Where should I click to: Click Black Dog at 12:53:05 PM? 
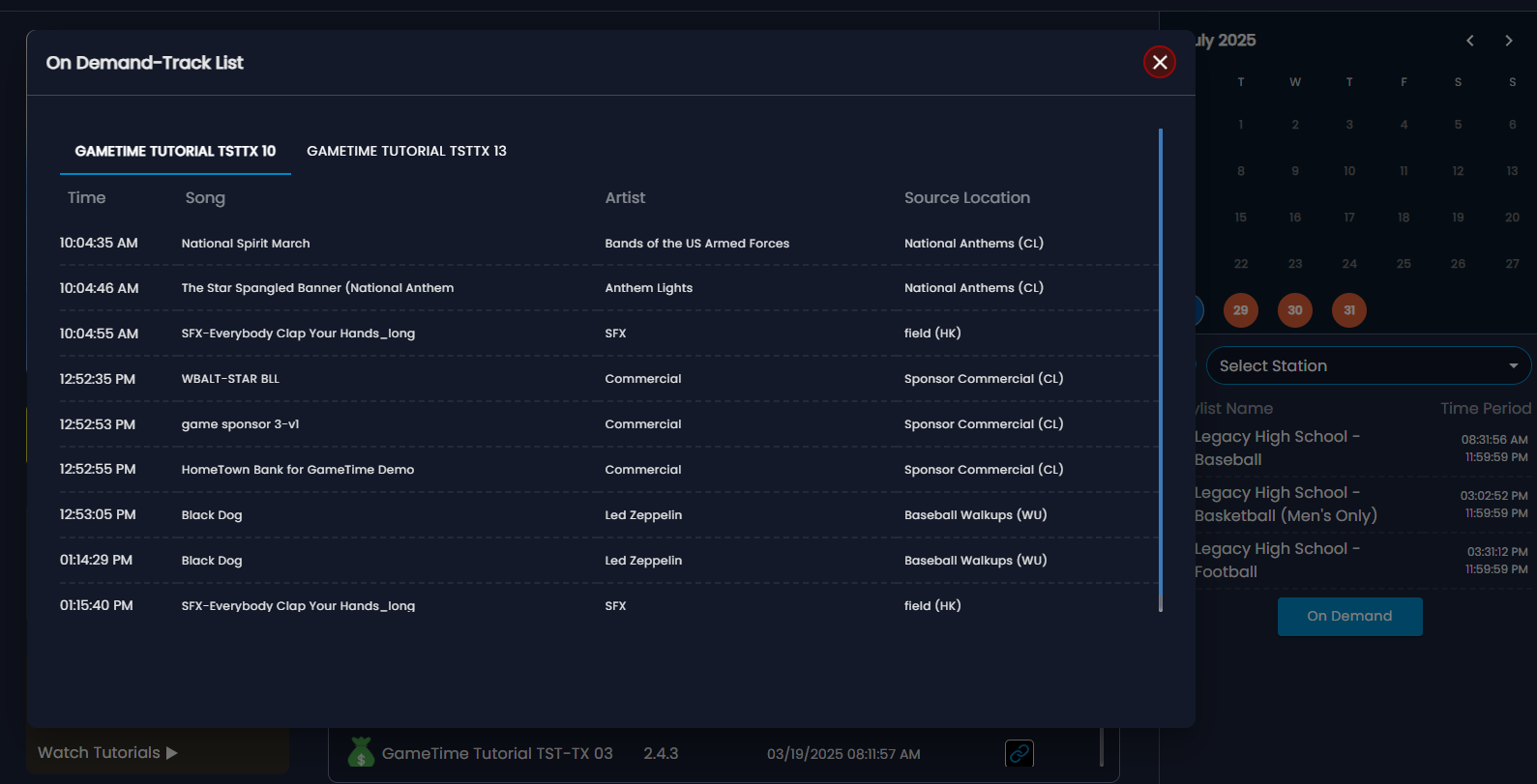point(212,515)
